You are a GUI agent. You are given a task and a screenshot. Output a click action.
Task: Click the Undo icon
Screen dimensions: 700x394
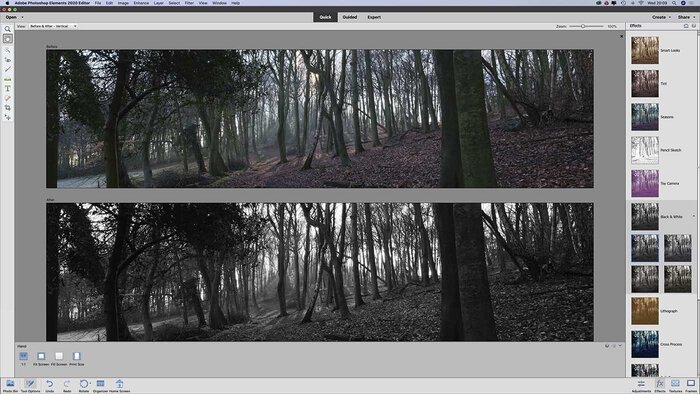coord(50,384)
